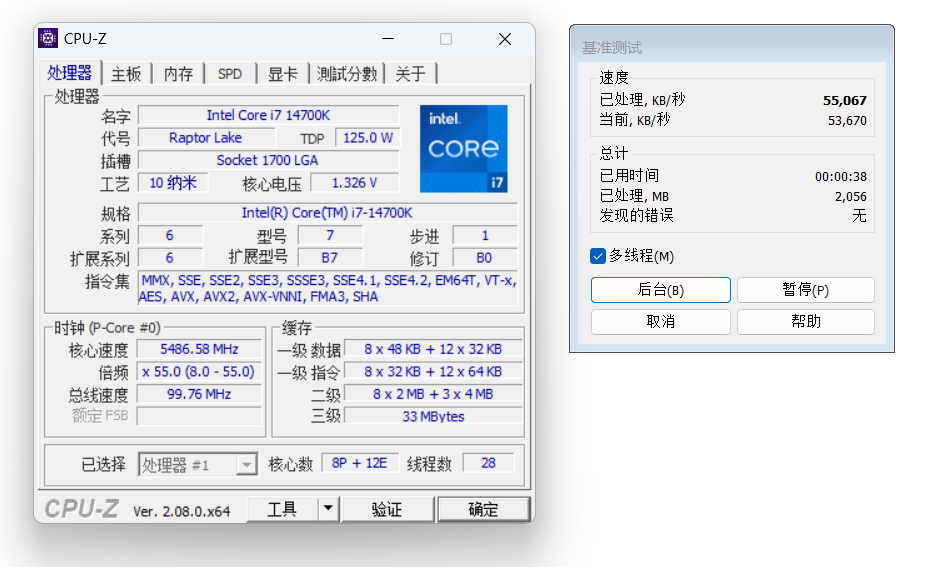Click the Intel Core i7 logo badge

point(463,149)
